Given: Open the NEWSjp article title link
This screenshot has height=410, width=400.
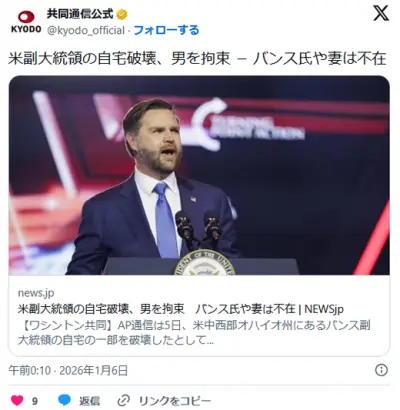Looking at the screenshot, I should (180, 309).
